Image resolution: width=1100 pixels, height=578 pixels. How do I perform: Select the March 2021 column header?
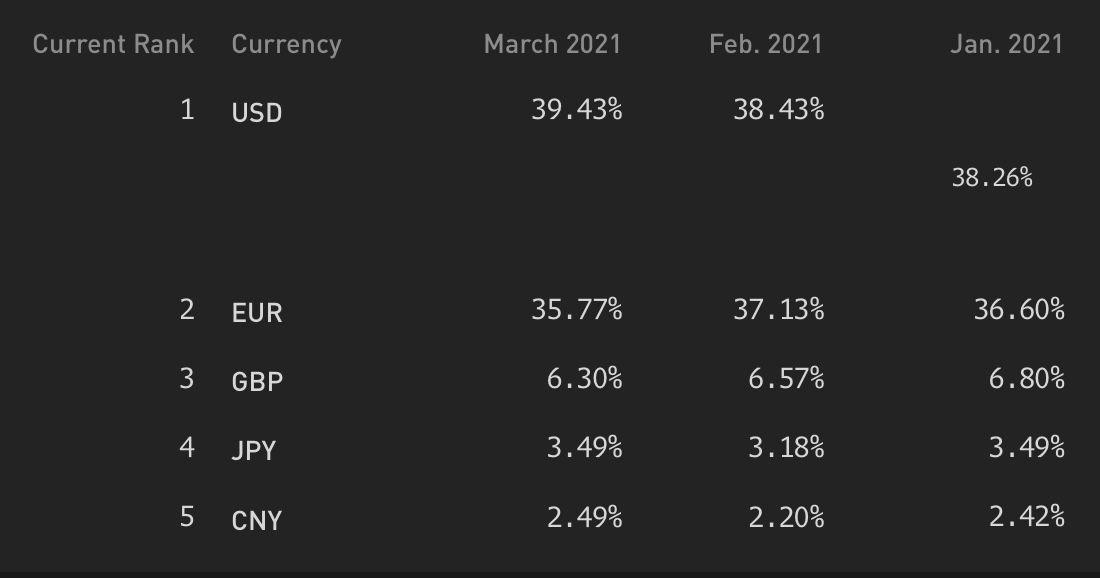point(552,44)
